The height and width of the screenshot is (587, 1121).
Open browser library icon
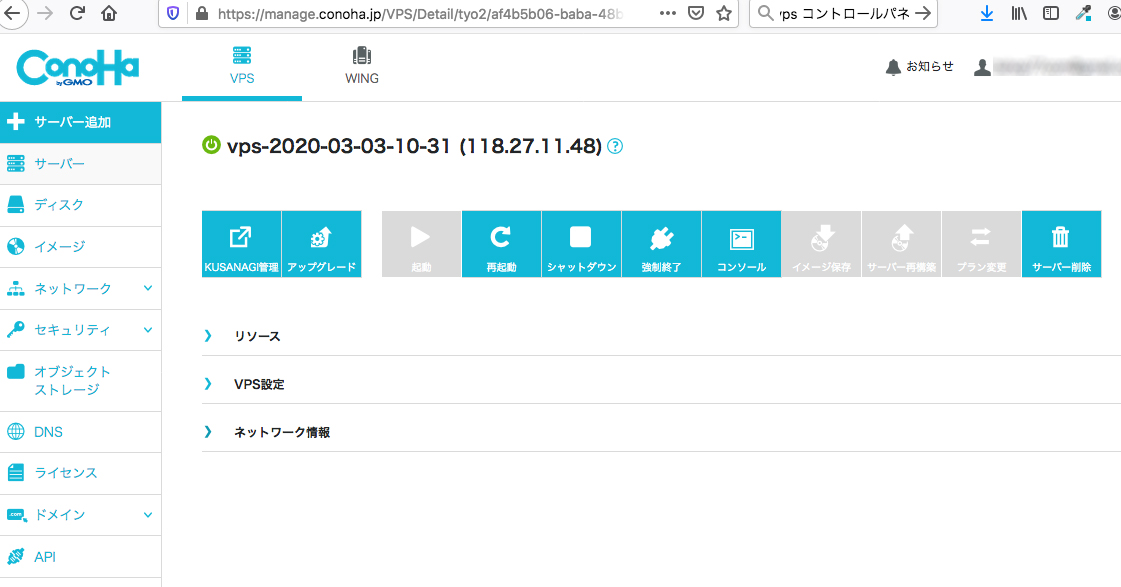click(1019, 13)
